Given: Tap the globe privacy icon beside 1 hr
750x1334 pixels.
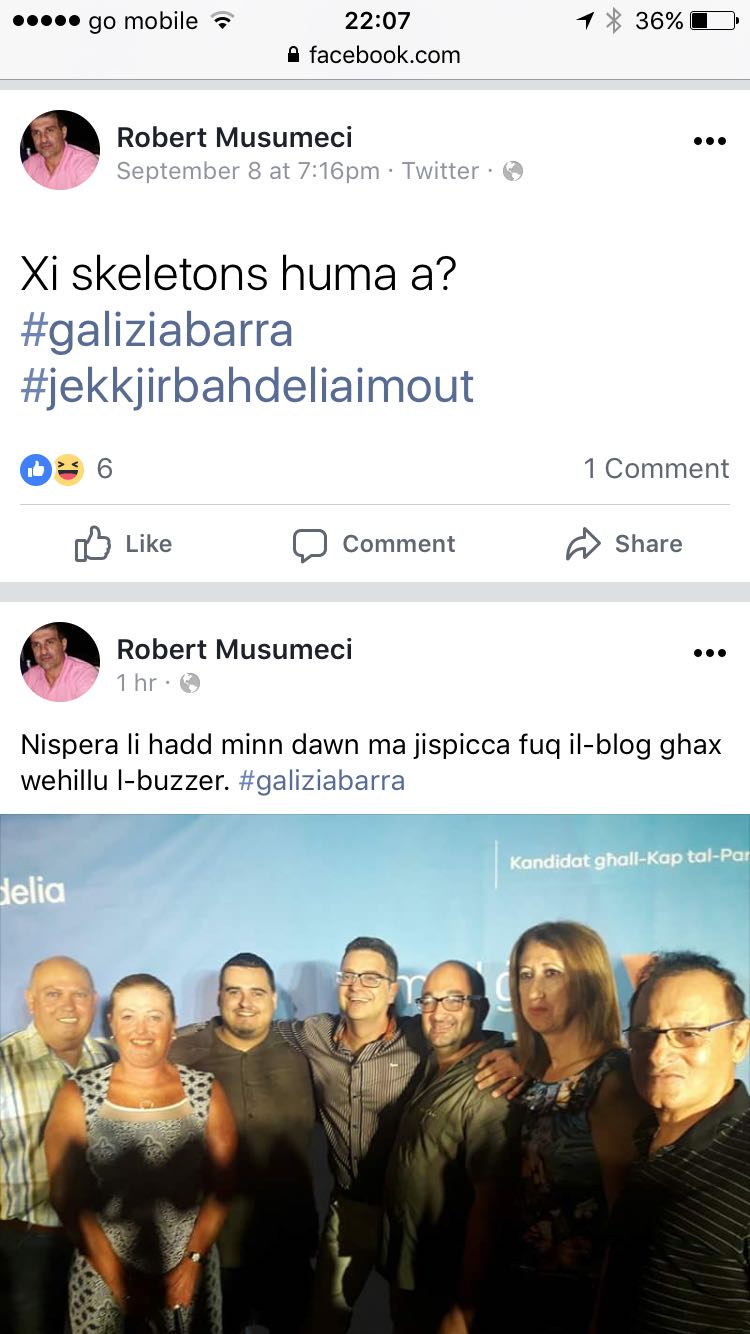Looking at the screenshot, I should [190, 683].
